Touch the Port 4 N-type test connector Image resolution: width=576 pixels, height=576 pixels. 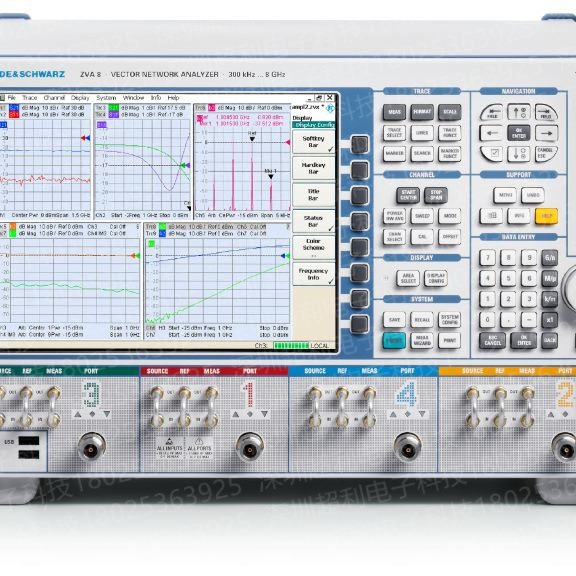[407, 447]
